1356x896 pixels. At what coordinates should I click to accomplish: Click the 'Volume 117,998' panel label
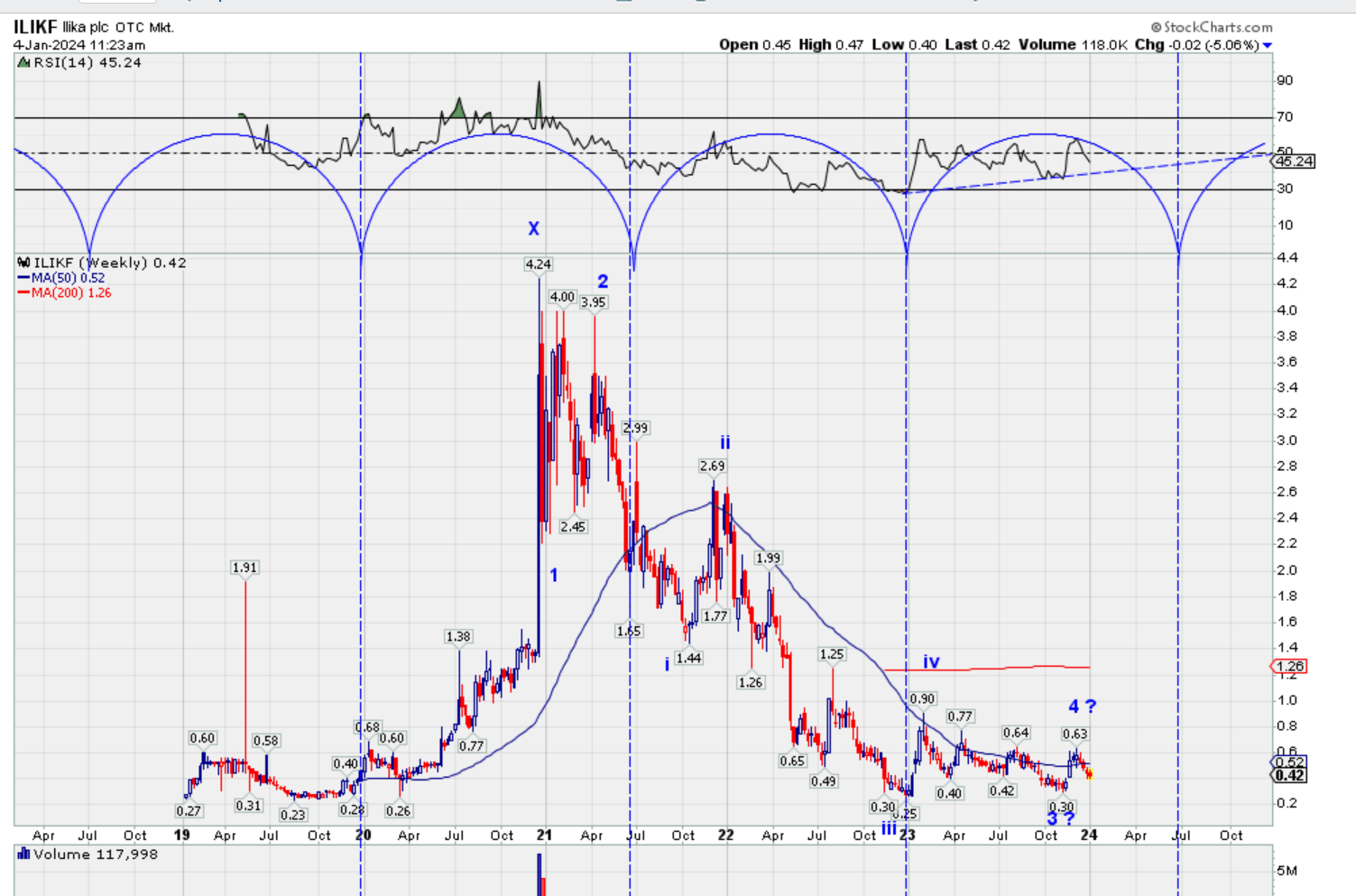click(x=96, y=854)
